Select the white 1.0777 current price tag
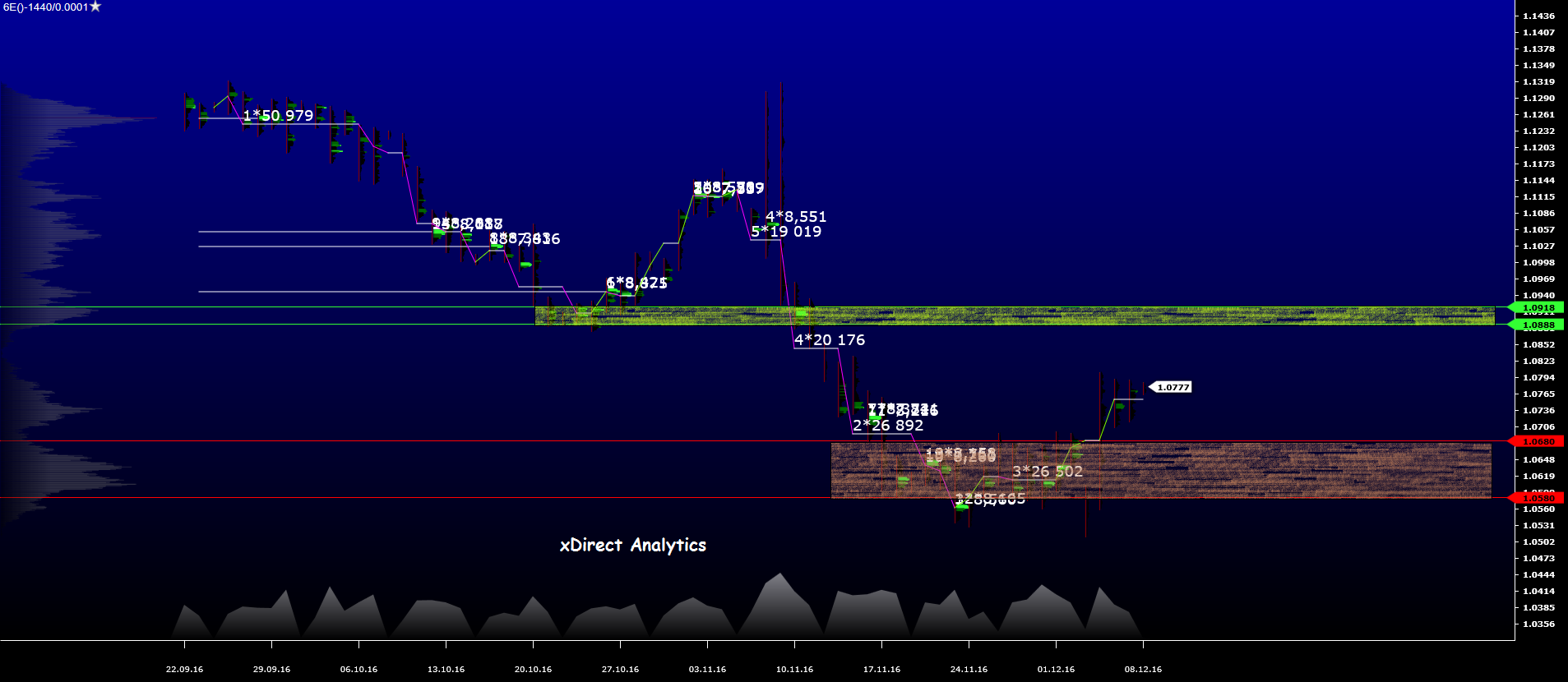 point(1173,387)
